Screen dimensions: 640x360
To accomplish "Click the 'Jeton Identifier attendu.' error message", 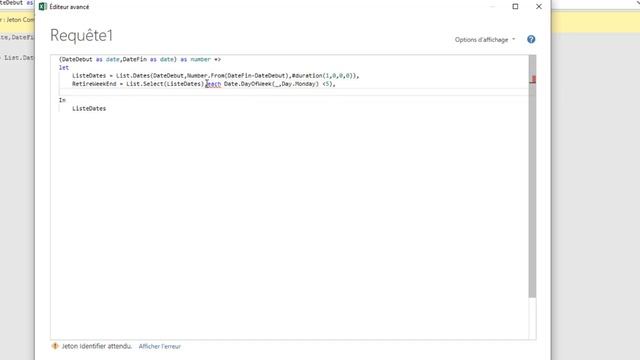I will tap(97, 346).
